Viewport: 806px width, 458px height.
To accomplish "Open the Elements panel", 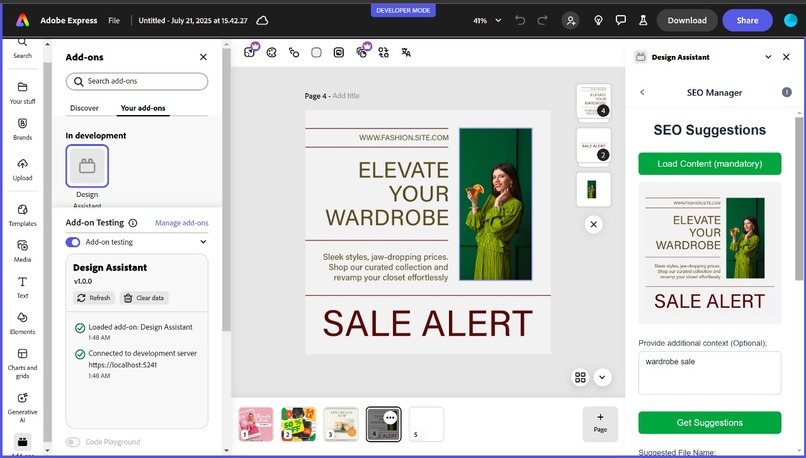I will (x=22, y=323).
